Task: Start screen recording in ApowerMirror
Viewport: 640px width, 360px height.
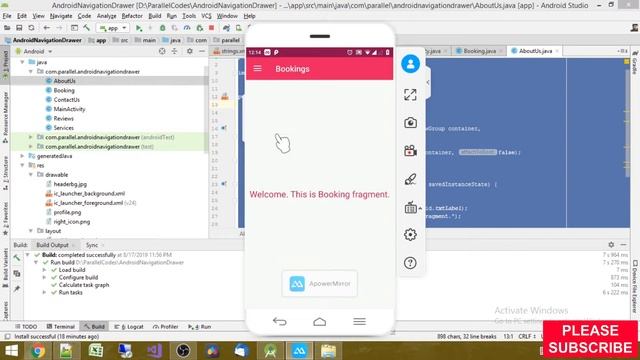Action: click(410, 151)
